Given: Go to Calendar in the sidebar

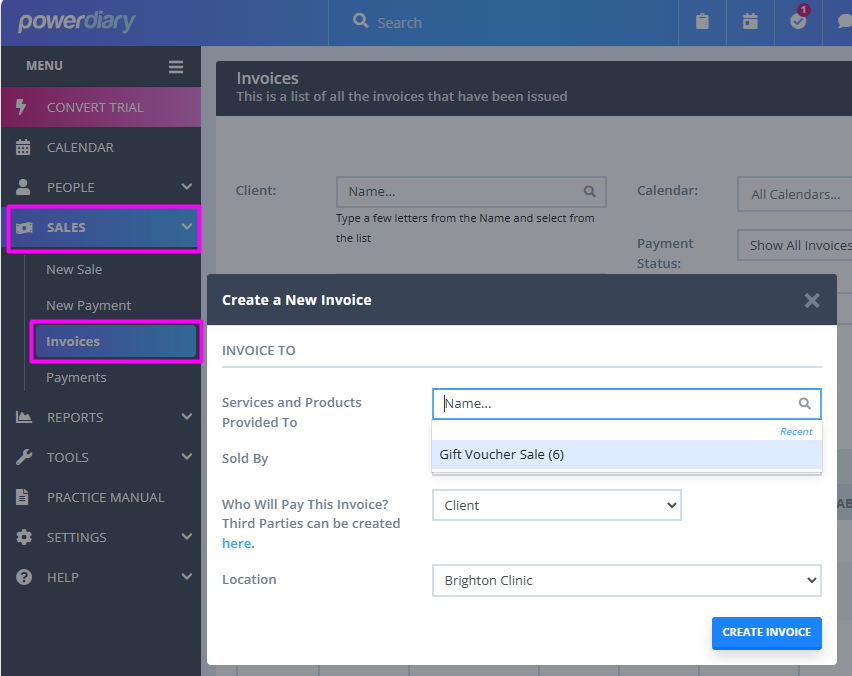Looking at the screenshot, I should [x=101, y=147].
